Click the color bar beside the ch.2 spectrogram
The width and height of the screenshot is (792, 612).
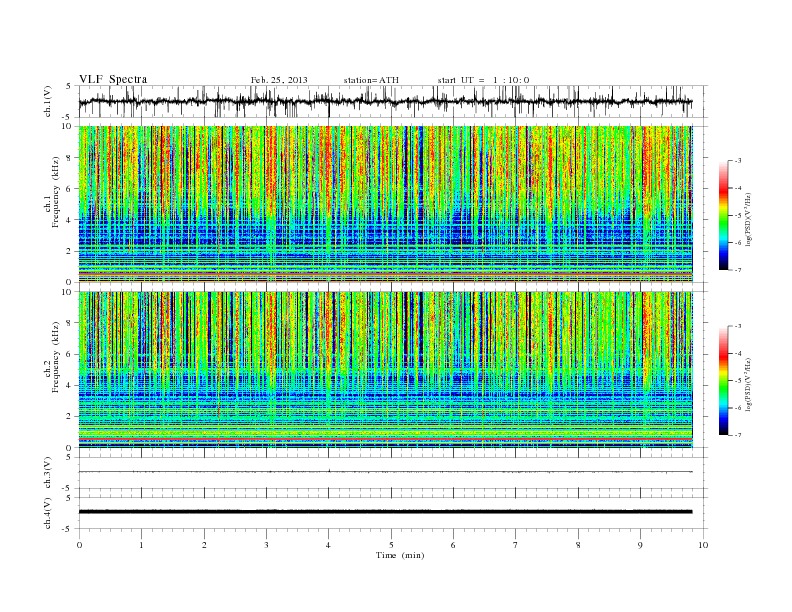click(x=724, y=380)
